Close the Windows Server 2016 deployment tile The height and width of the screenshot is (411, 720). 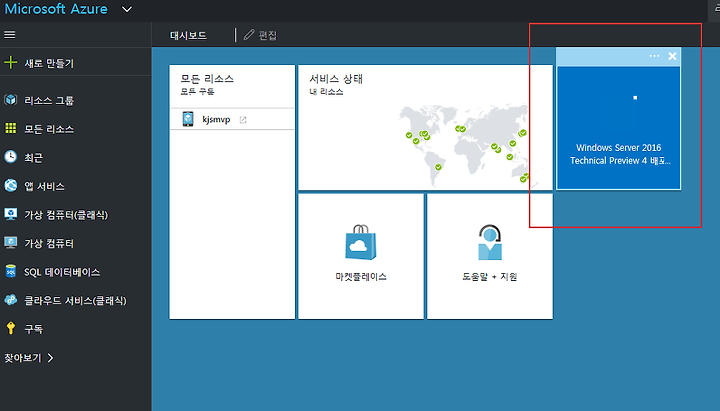(x=672, y=56)
